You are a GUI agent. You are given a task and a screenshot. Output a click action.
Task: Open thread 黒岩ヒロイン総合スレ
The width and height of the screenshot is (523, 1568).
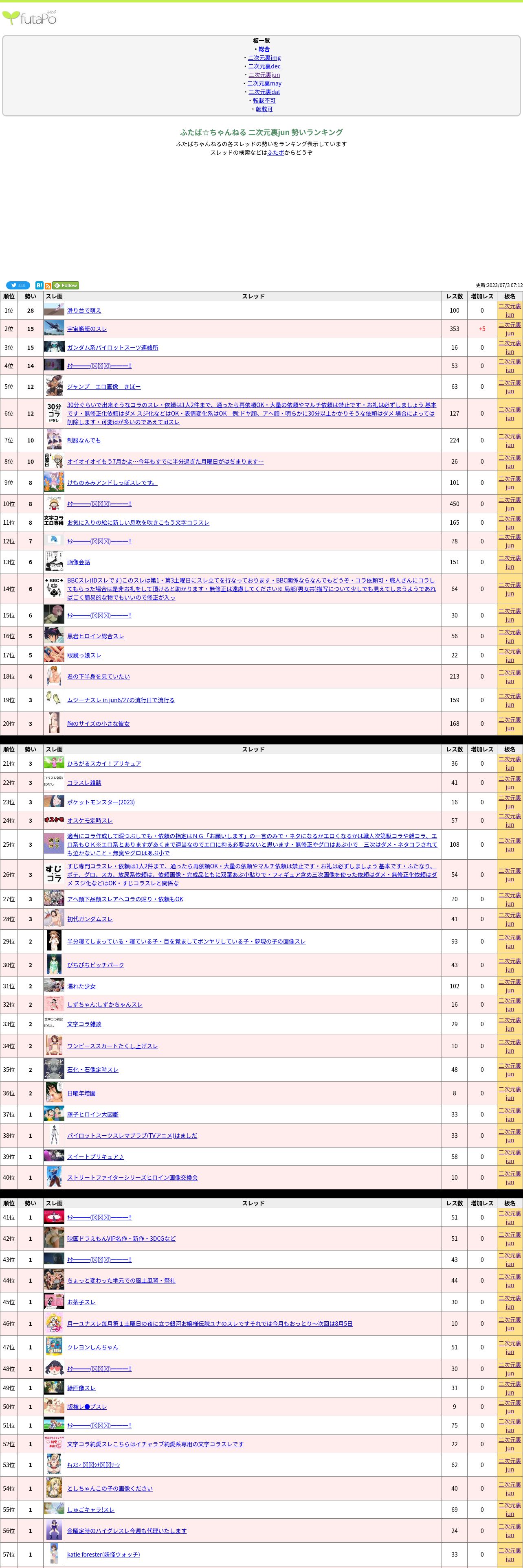(96, 636)
